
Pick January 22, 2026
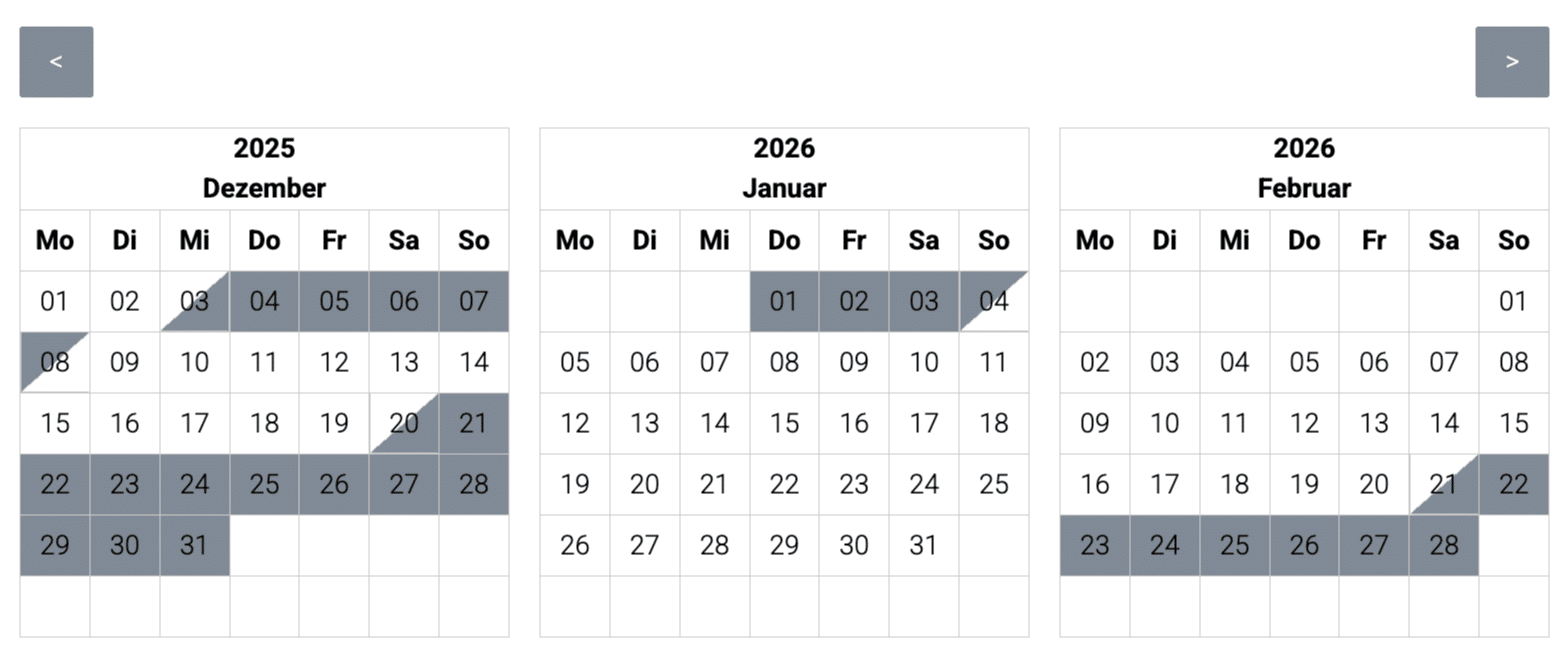tap(784, 484)
